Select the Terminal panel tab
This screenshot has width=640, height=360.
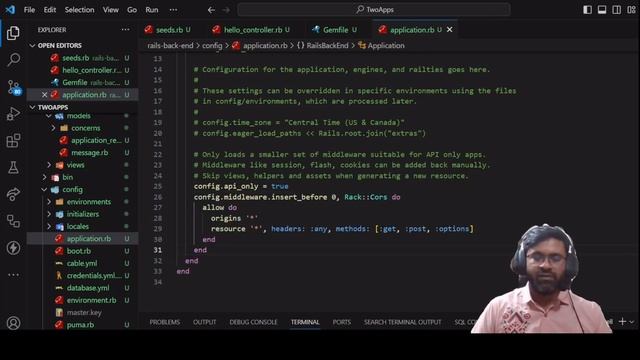[x=305, y=322]
